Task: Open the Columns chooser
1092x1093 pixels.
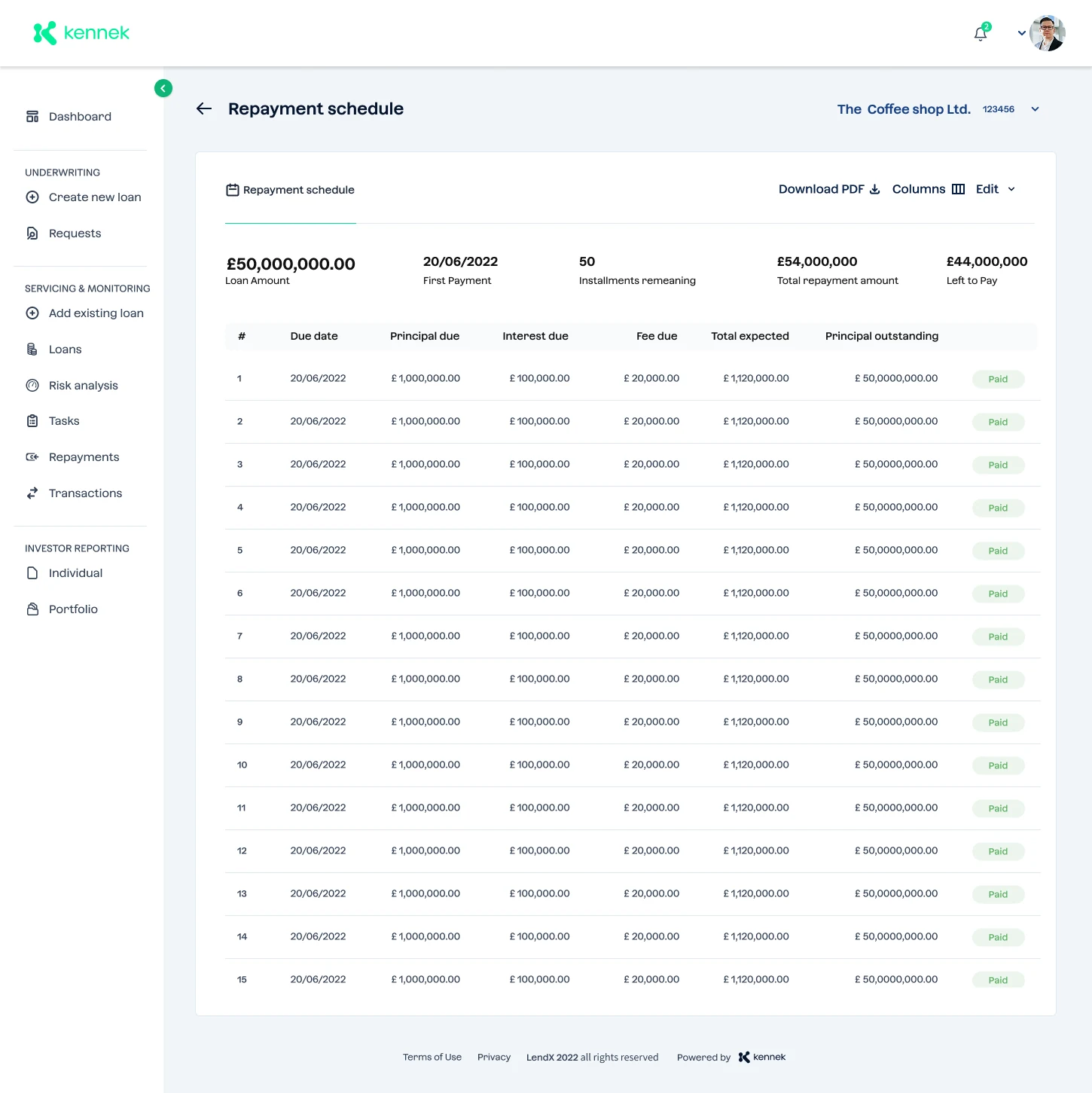Action: [929, 189]
